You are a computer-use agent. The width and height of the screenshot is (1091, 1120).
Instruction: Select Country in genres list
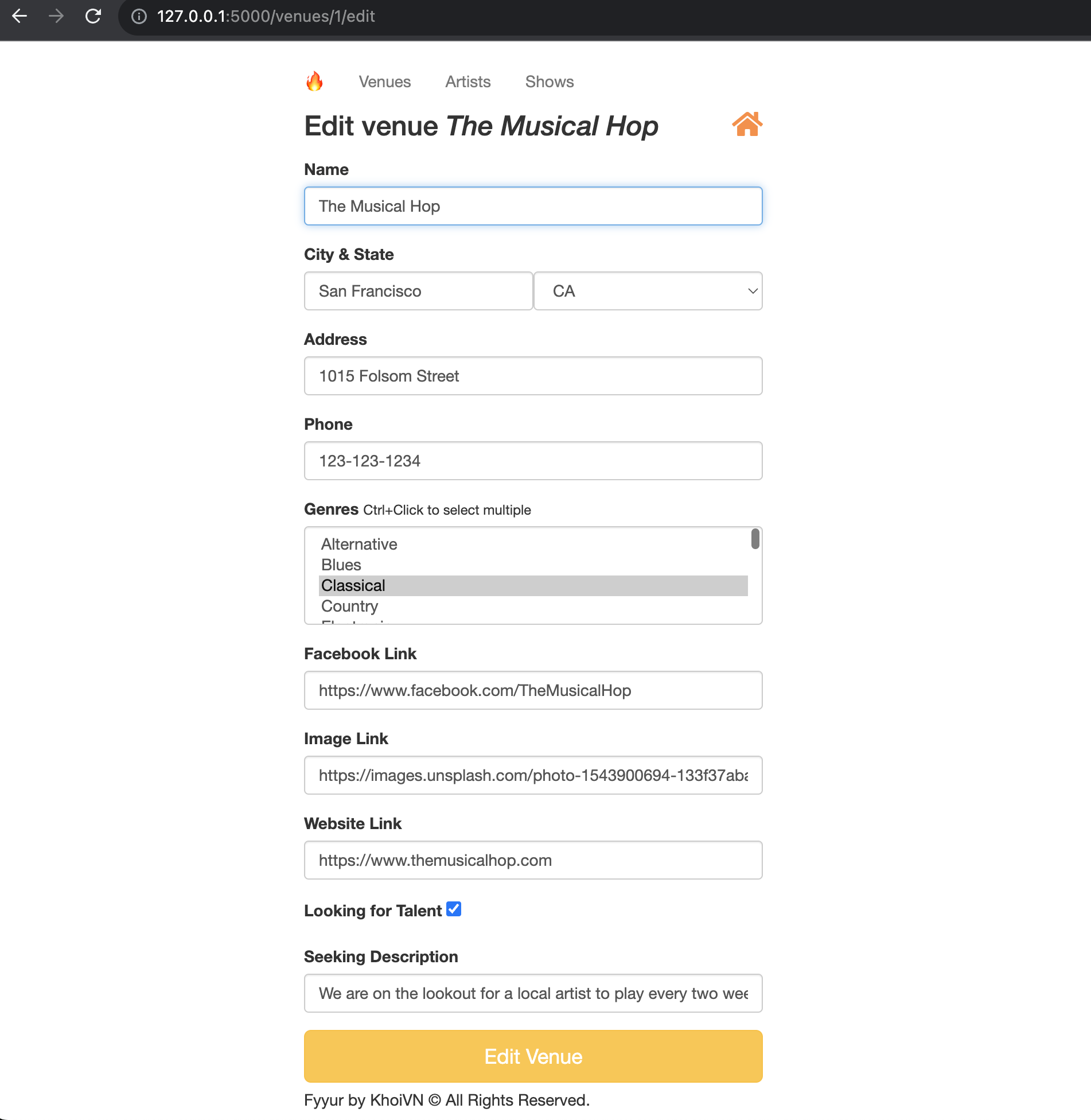pos(533,606)
